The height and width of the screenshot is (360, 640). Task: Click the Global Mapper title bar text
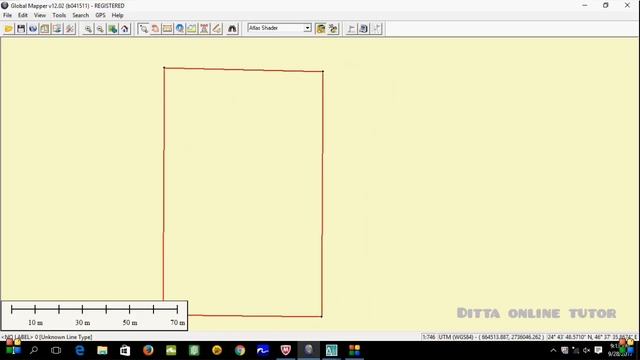67,6
